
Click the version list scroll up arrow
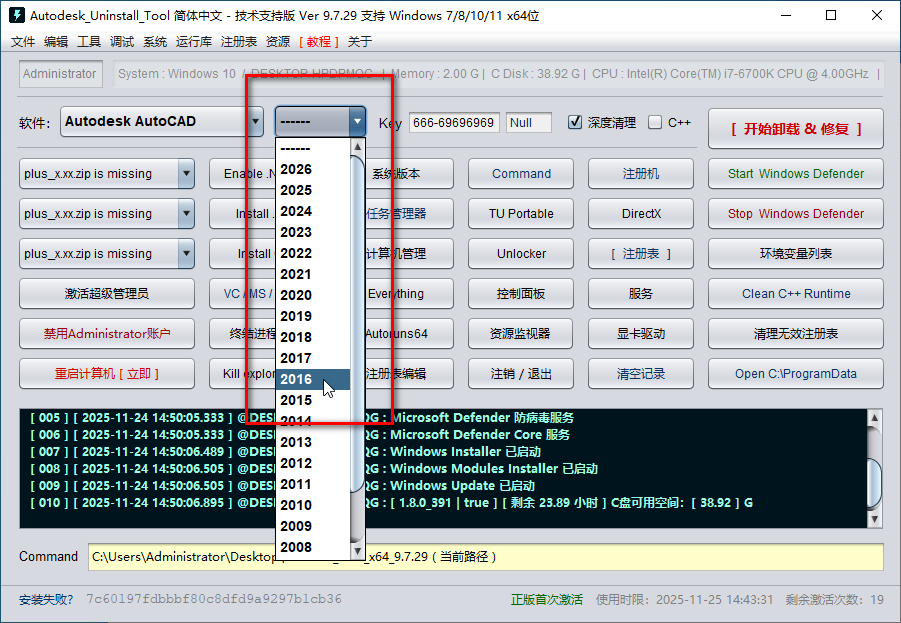[x=357, y=147]
